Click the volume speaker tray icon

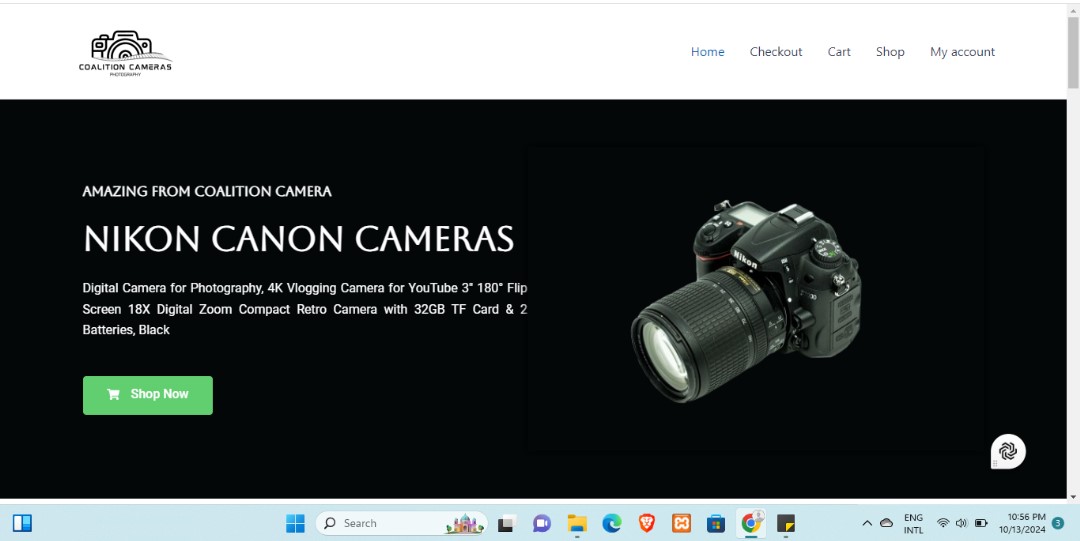(962, 524)
